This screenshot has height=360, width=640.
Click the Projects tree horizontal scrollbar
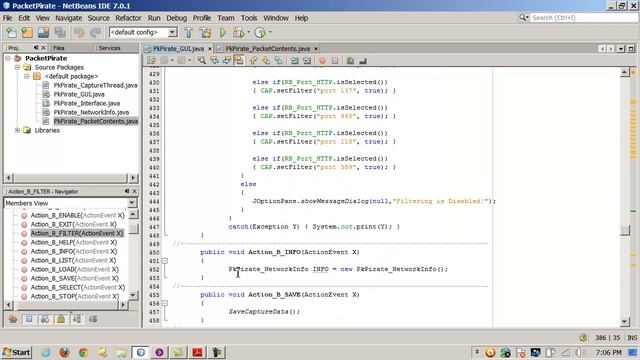tap(71, 178)
